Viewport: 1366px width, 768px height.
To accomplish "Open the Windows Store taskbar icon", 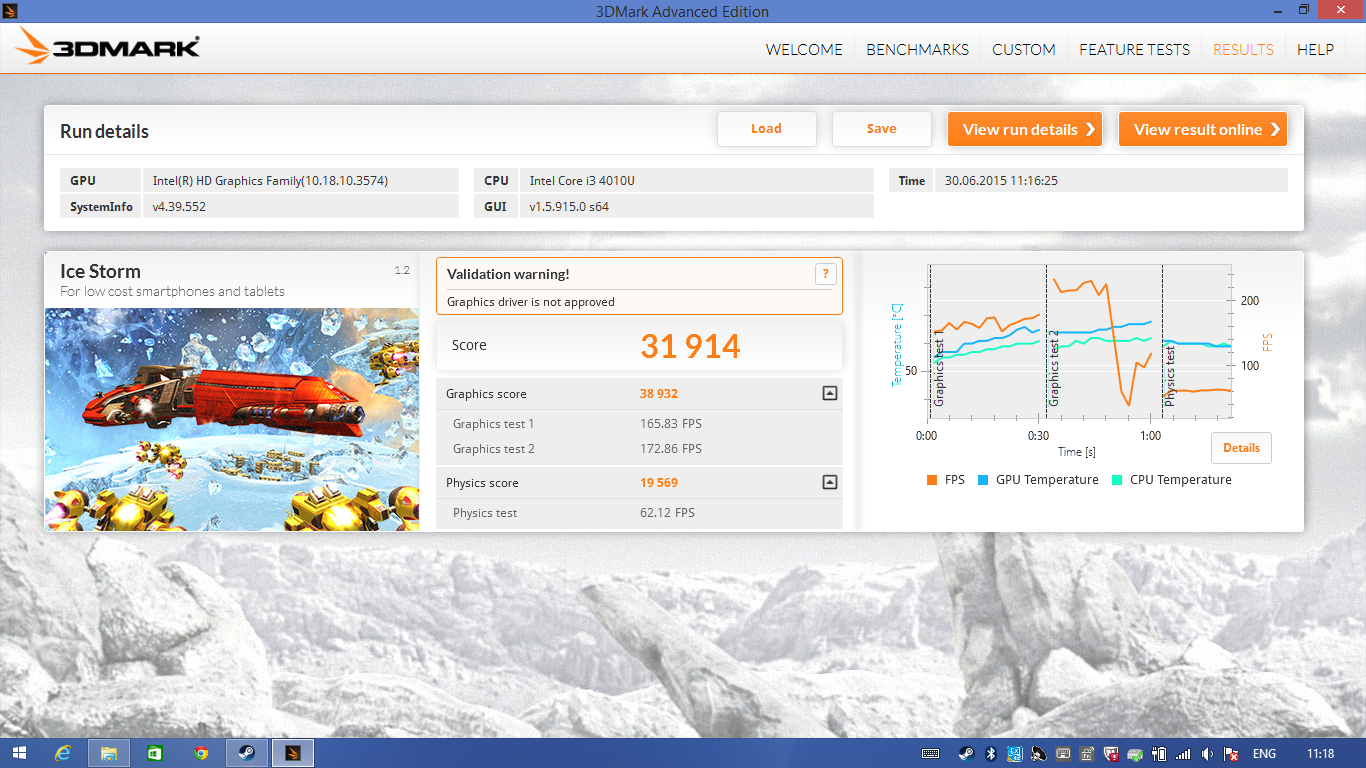I will (155, 753).
